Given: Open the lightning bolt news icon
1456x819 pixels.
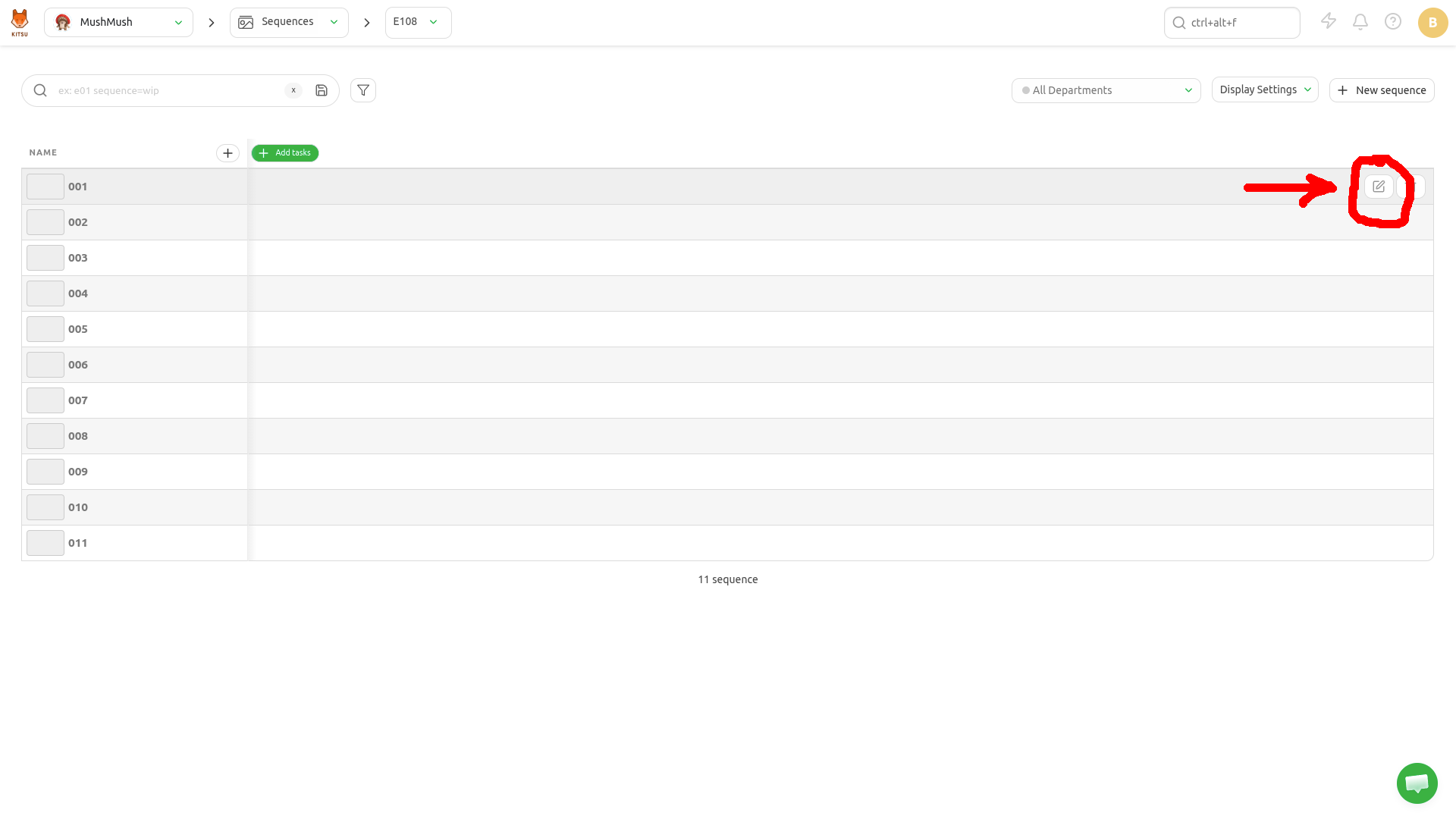Looking at the screenshot, I should point(1329,21).
